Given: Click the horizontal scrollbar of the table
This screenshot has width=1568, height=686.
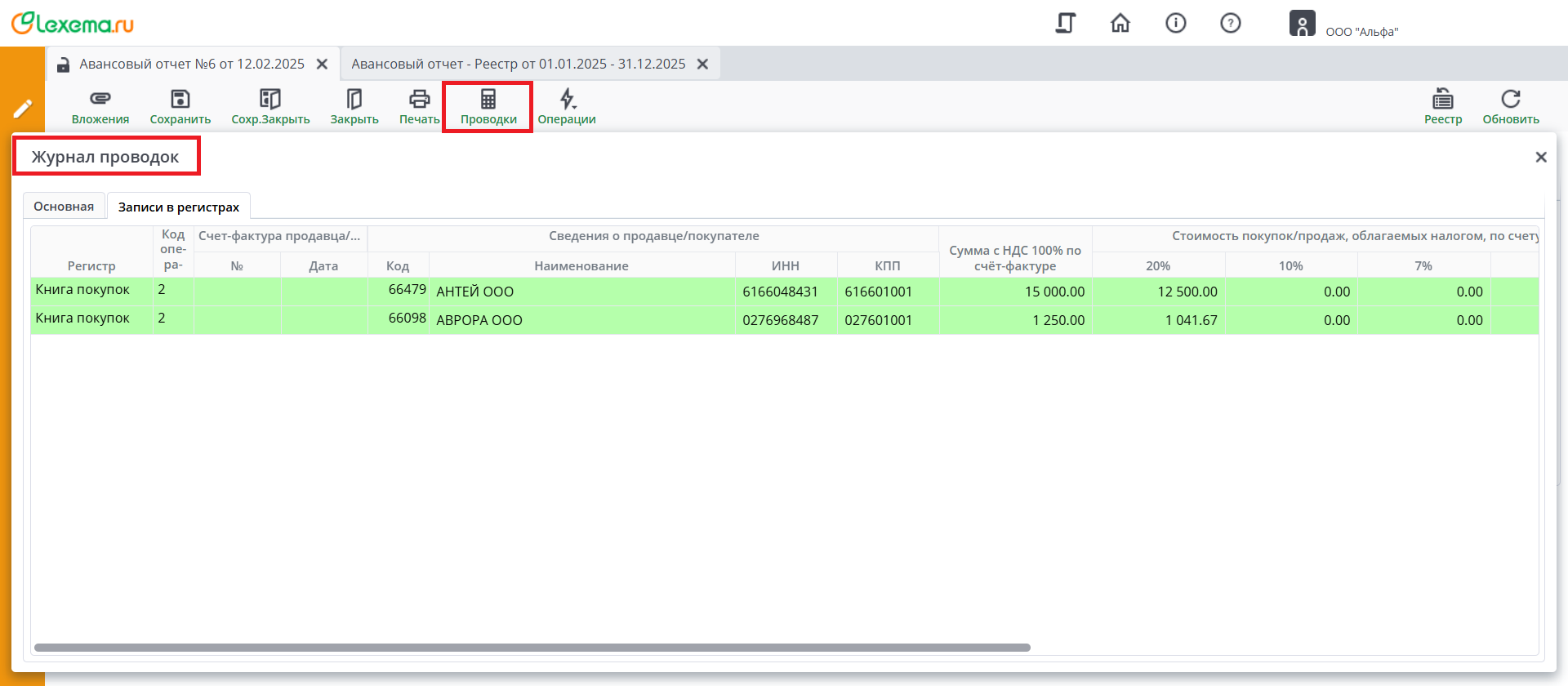Looking at the screenshot, I should [x=532, y=648].
